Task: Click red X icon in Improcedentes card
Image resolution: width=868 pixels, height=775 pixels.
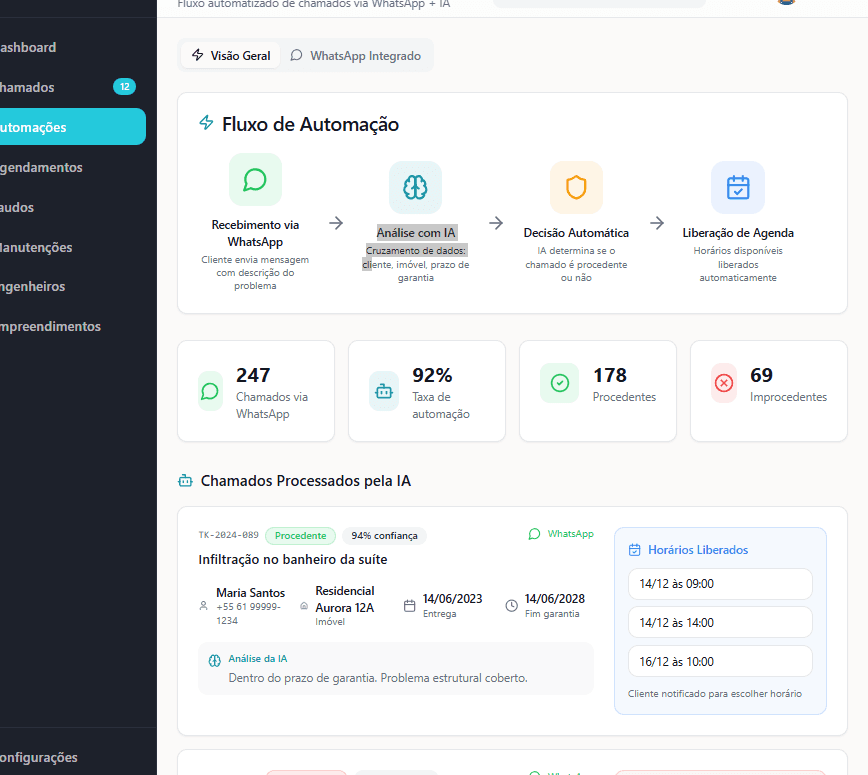Action: (724, 383)
